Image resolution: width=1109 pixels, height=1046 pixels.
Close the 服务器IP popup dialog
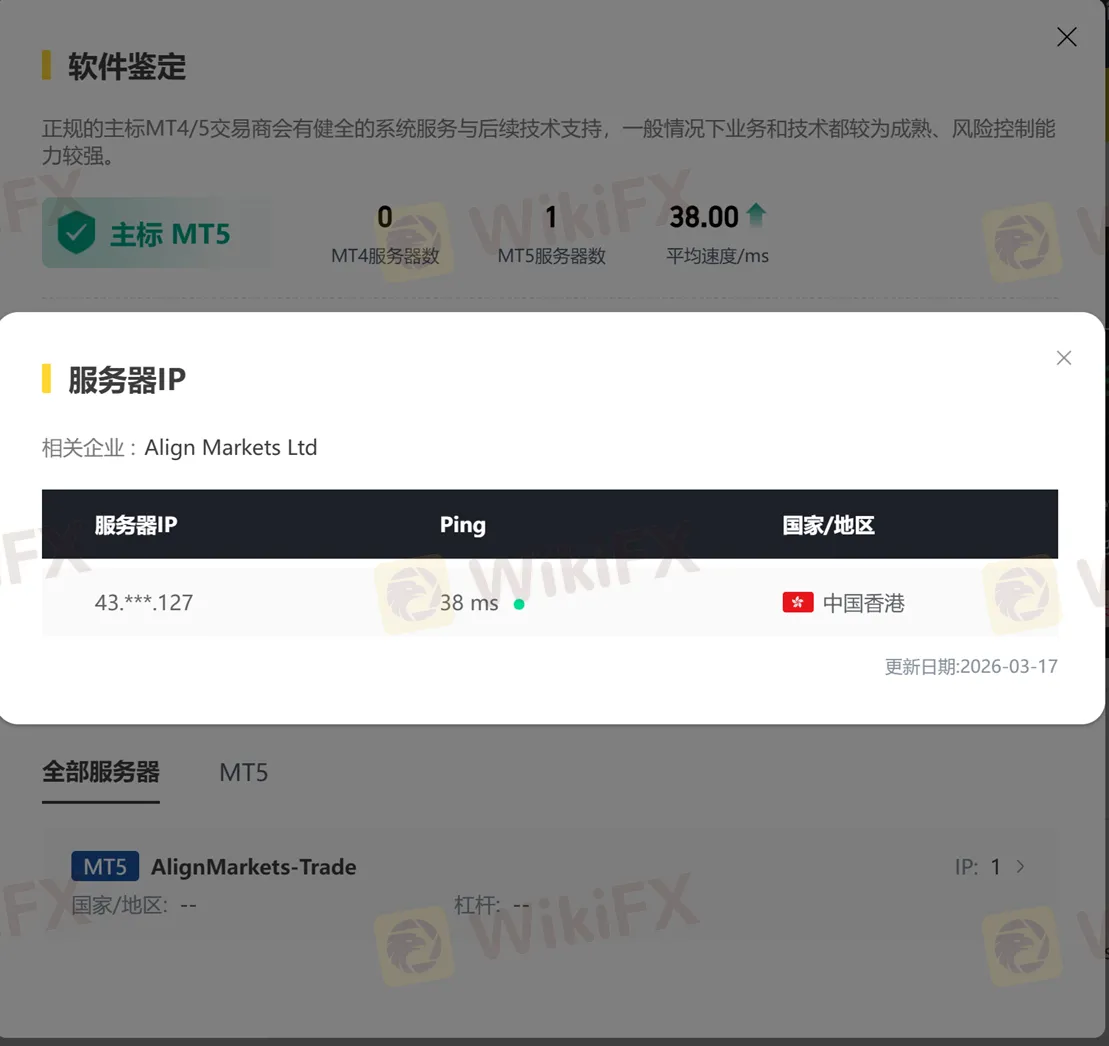[1063, 358]
